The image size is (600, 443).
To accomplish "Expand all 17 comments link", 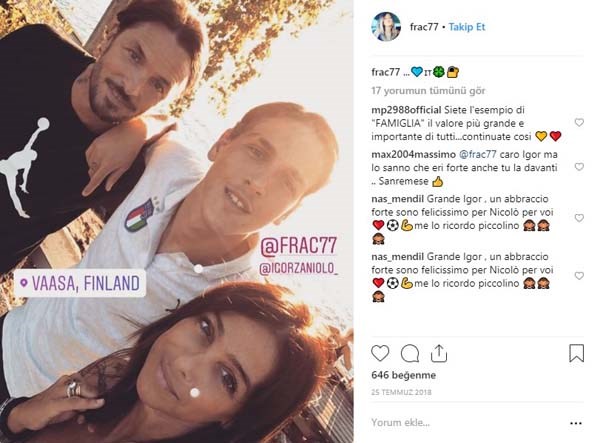I will point(428,91).
